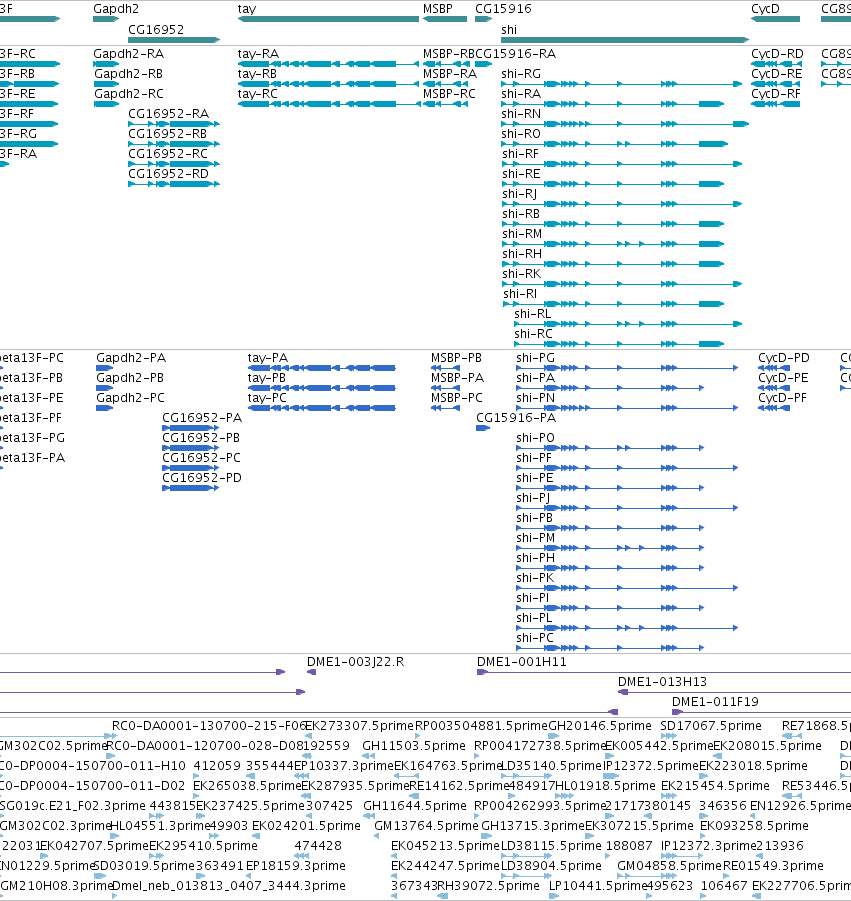Screen dimensions: 851x901
Task: Select transcript Gapdh2-RA label
Action: click(x=128, y=53)
